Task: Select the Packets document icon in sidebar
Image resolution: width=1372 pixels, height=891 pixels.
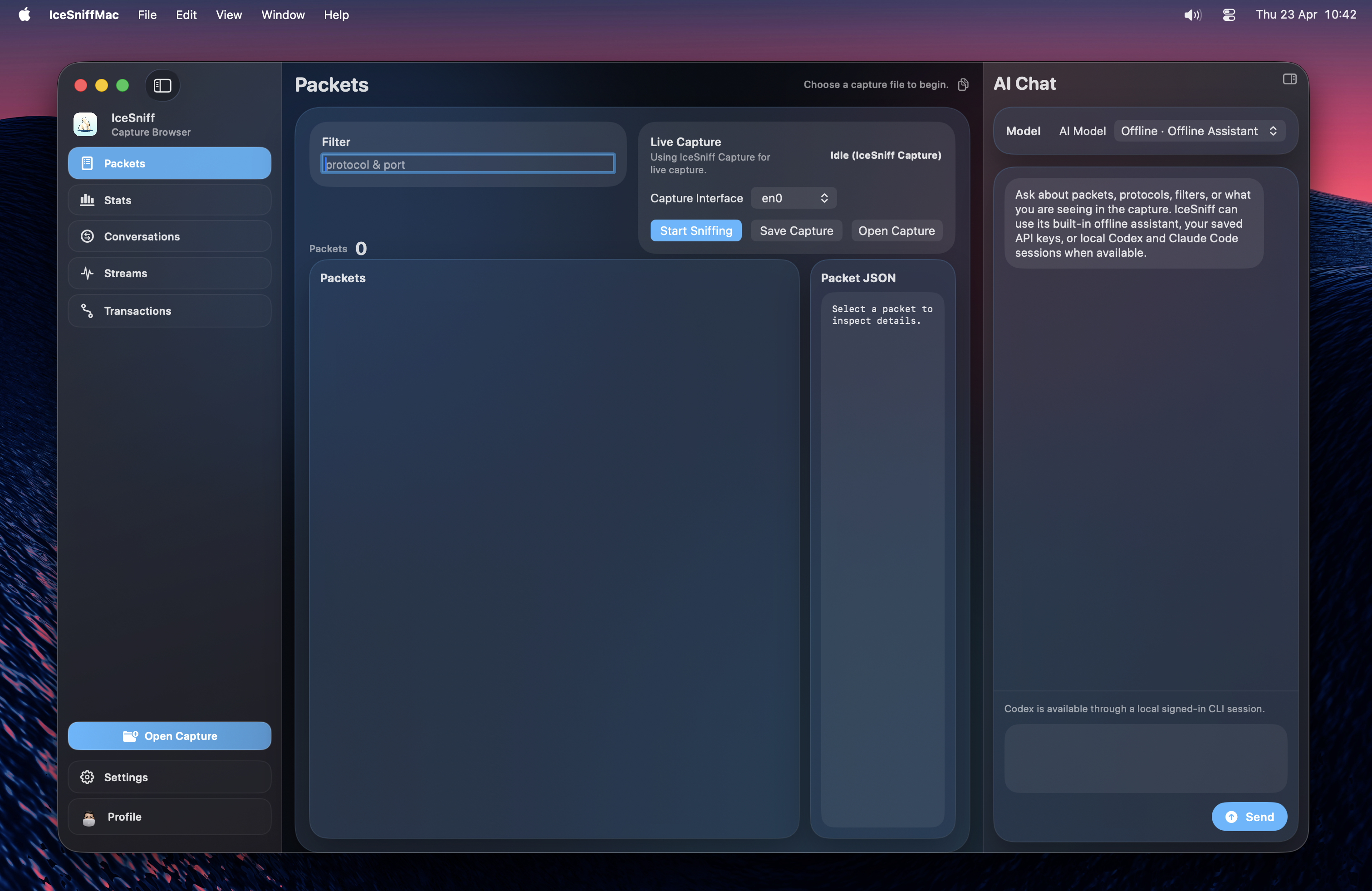Action: click(x=87, y=163)
